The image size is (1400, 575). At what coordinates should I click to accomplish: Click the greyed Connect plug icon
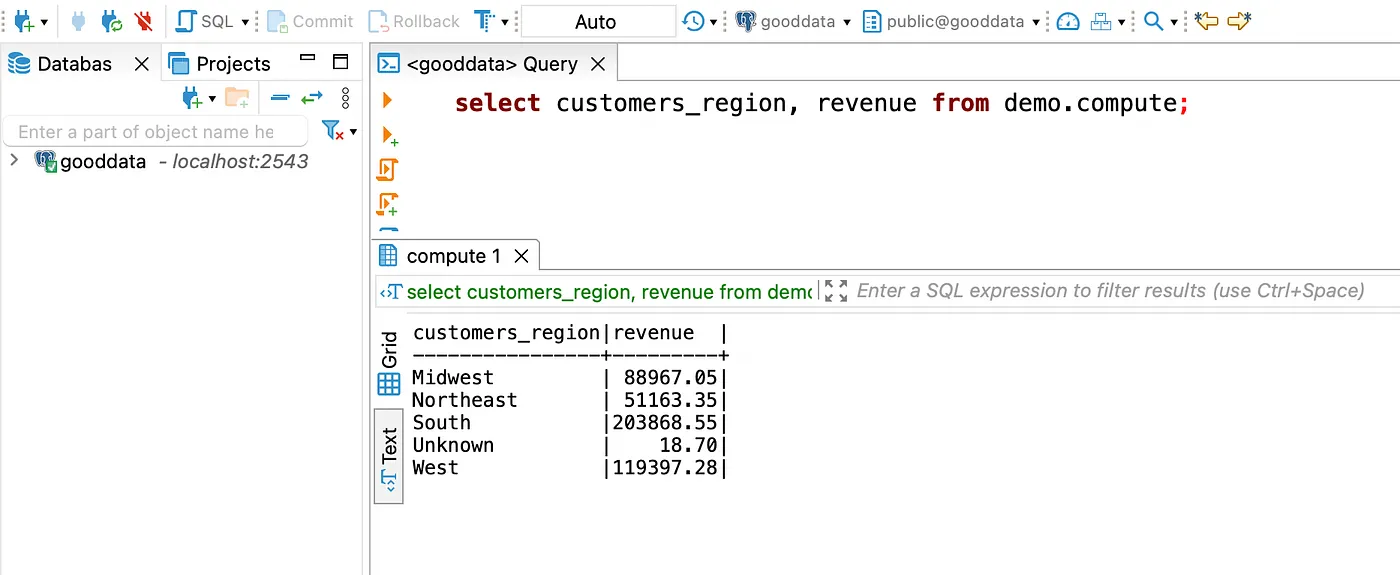tap(79, 21)
